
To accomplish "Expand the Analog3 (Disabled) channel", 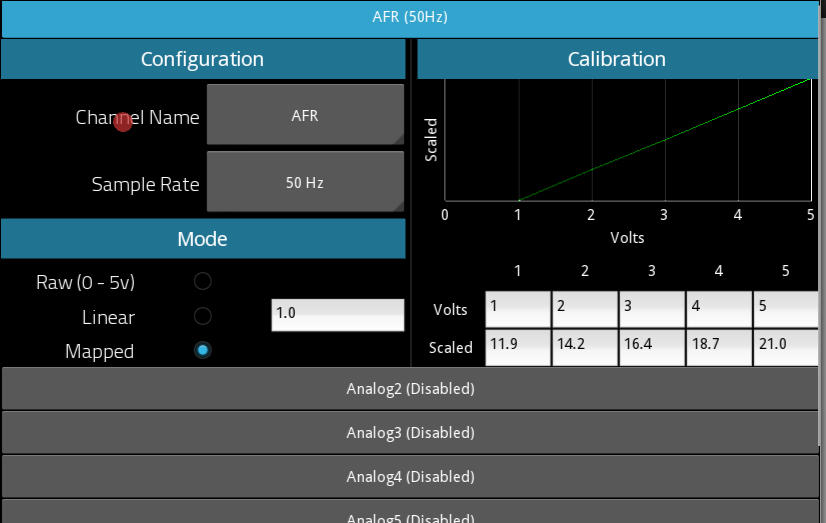I will [x=410, y=433].
